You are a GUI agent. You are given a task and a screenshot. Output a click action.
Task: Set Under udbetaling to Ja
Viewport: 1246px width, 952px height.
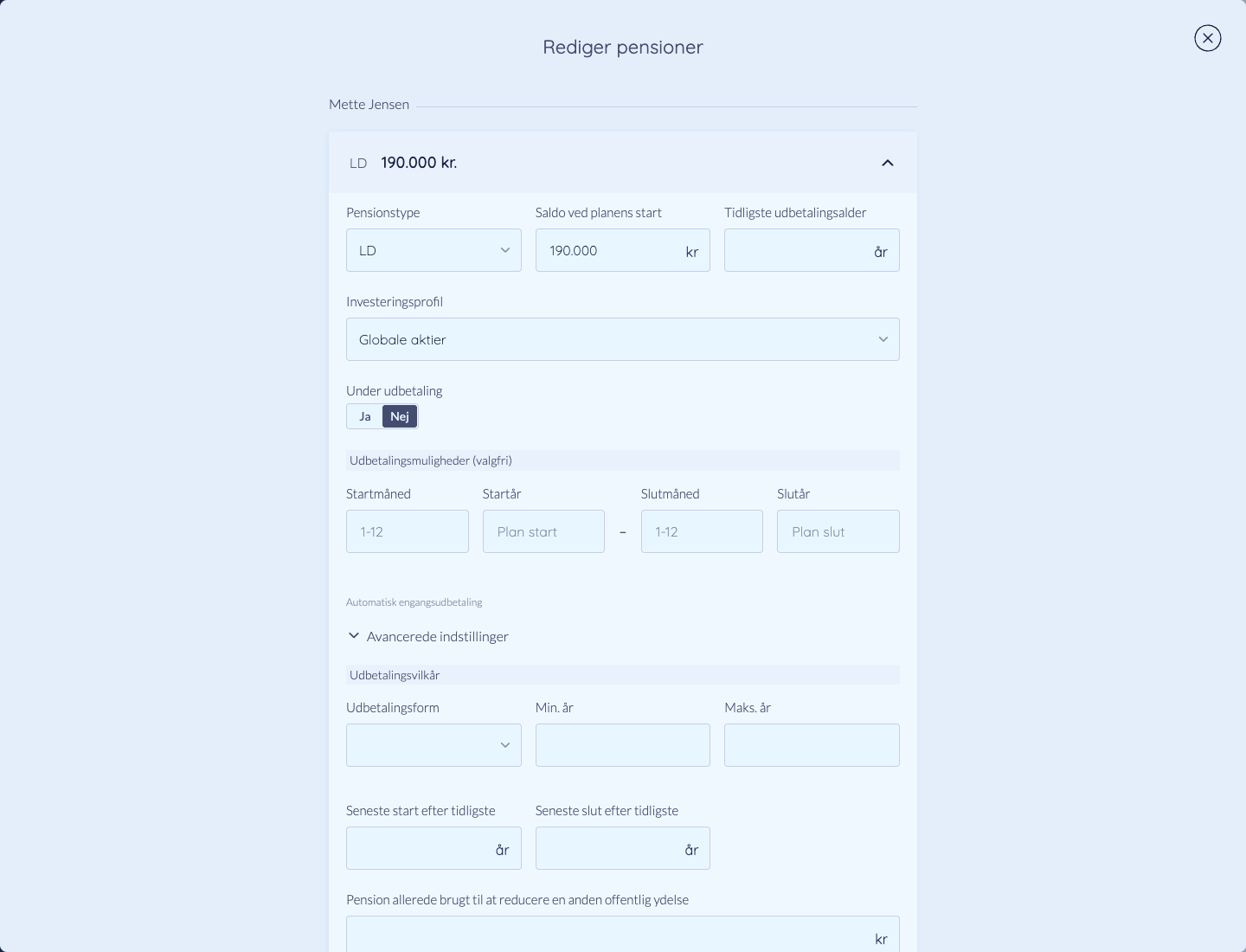365,416
